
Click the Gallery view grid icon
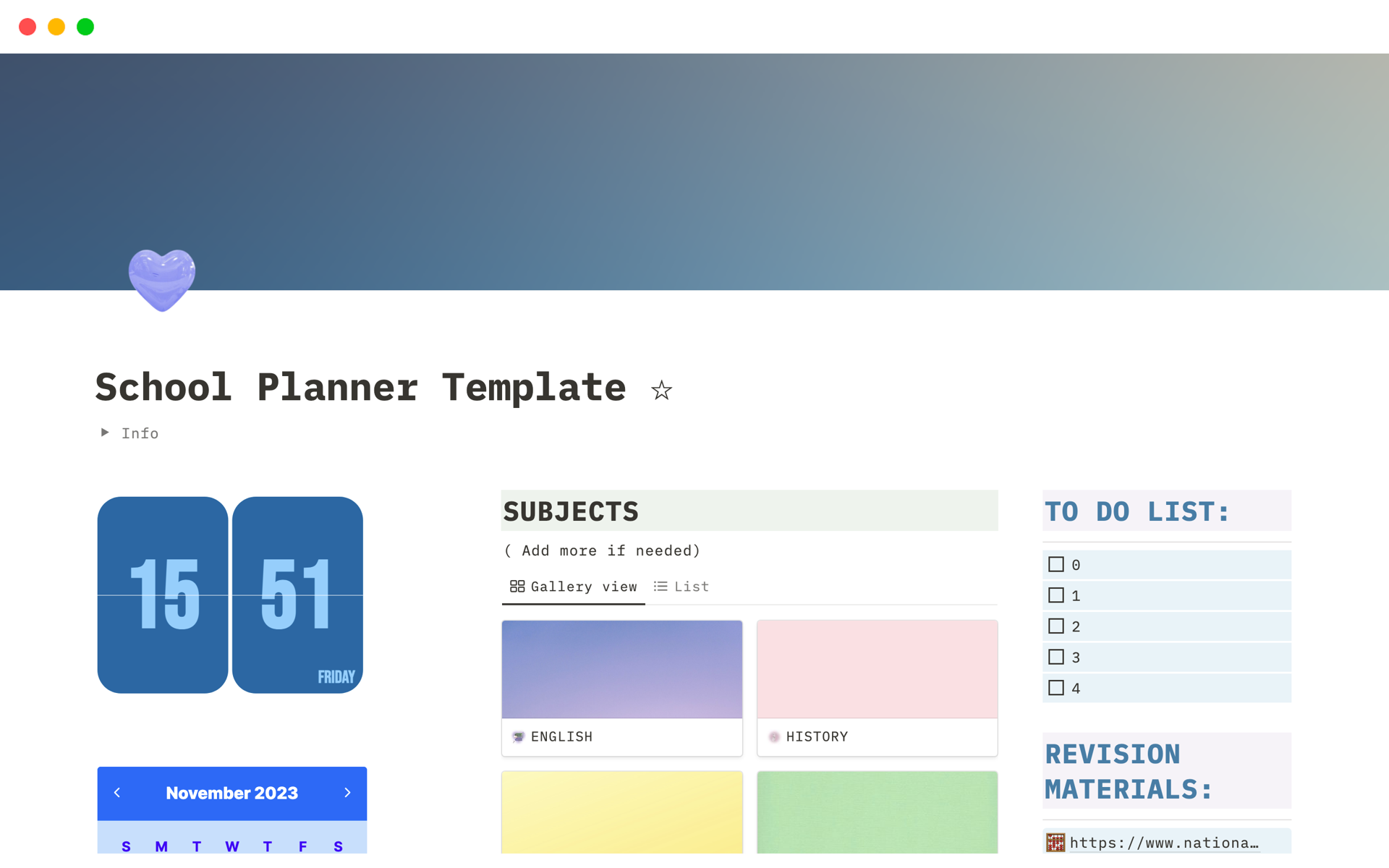[x=517, y=587]
